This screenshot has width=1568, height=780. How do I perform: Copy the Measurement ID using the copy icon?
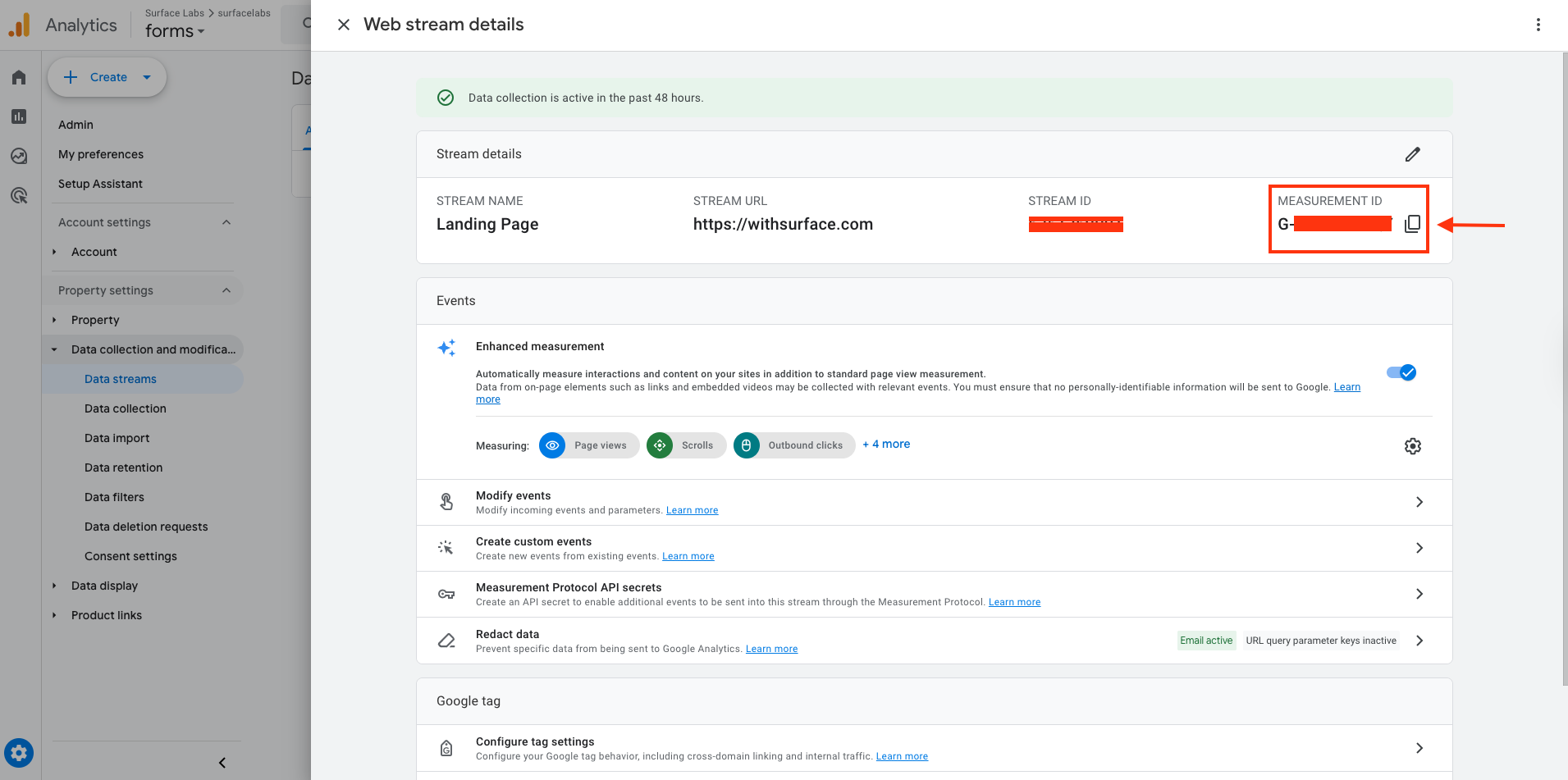click(1412, 222)
